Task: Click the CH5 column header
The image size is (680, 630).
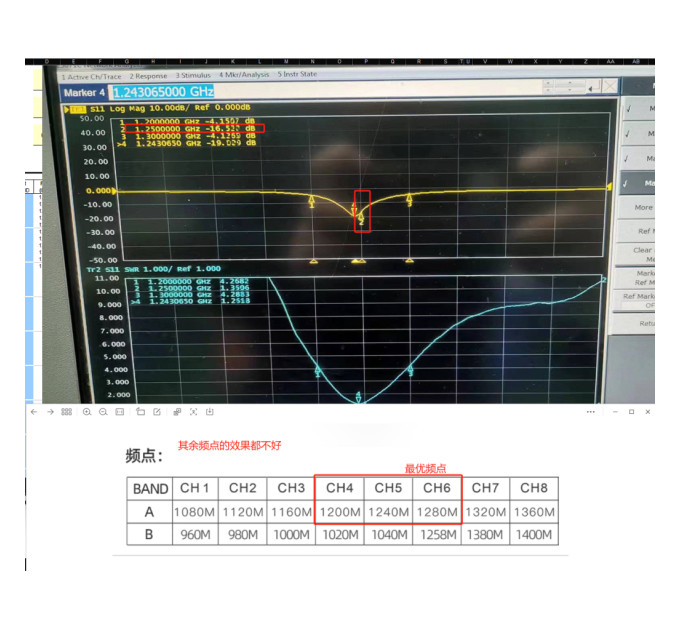Action: pos(389,489)
